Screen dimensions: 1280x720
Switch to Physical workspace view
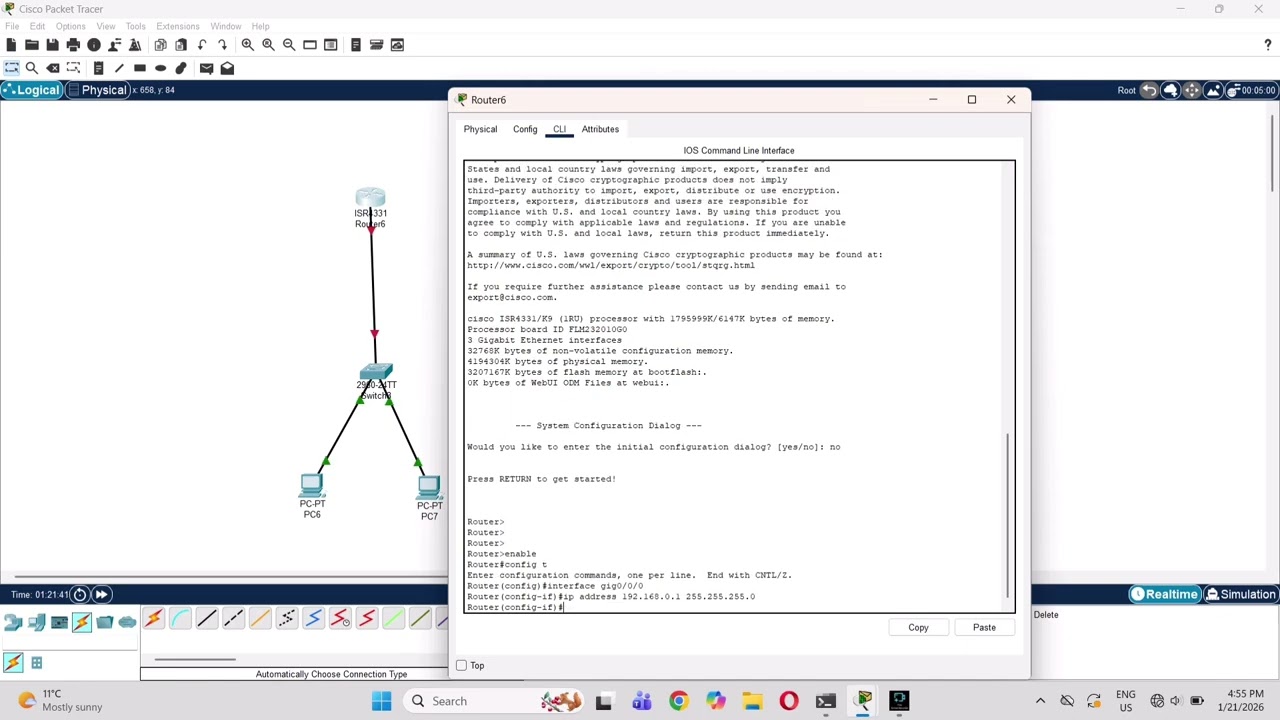coord(97,90)
